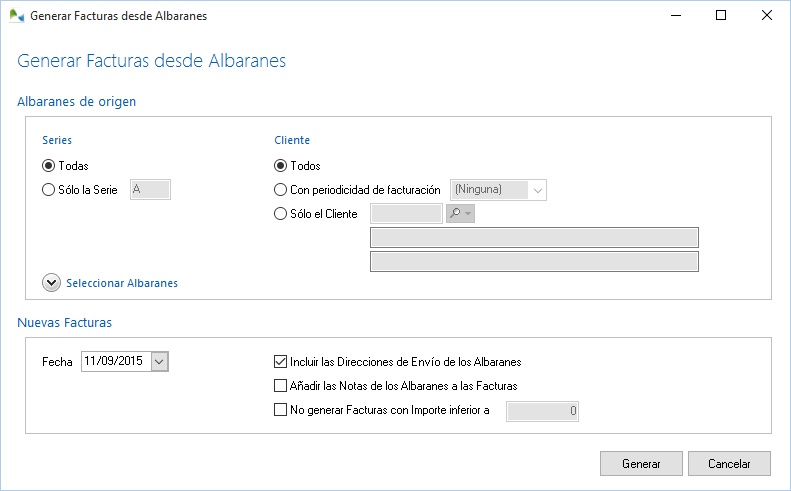Click the Serie letter input field

pyautogui.click(x=150, y=190)
